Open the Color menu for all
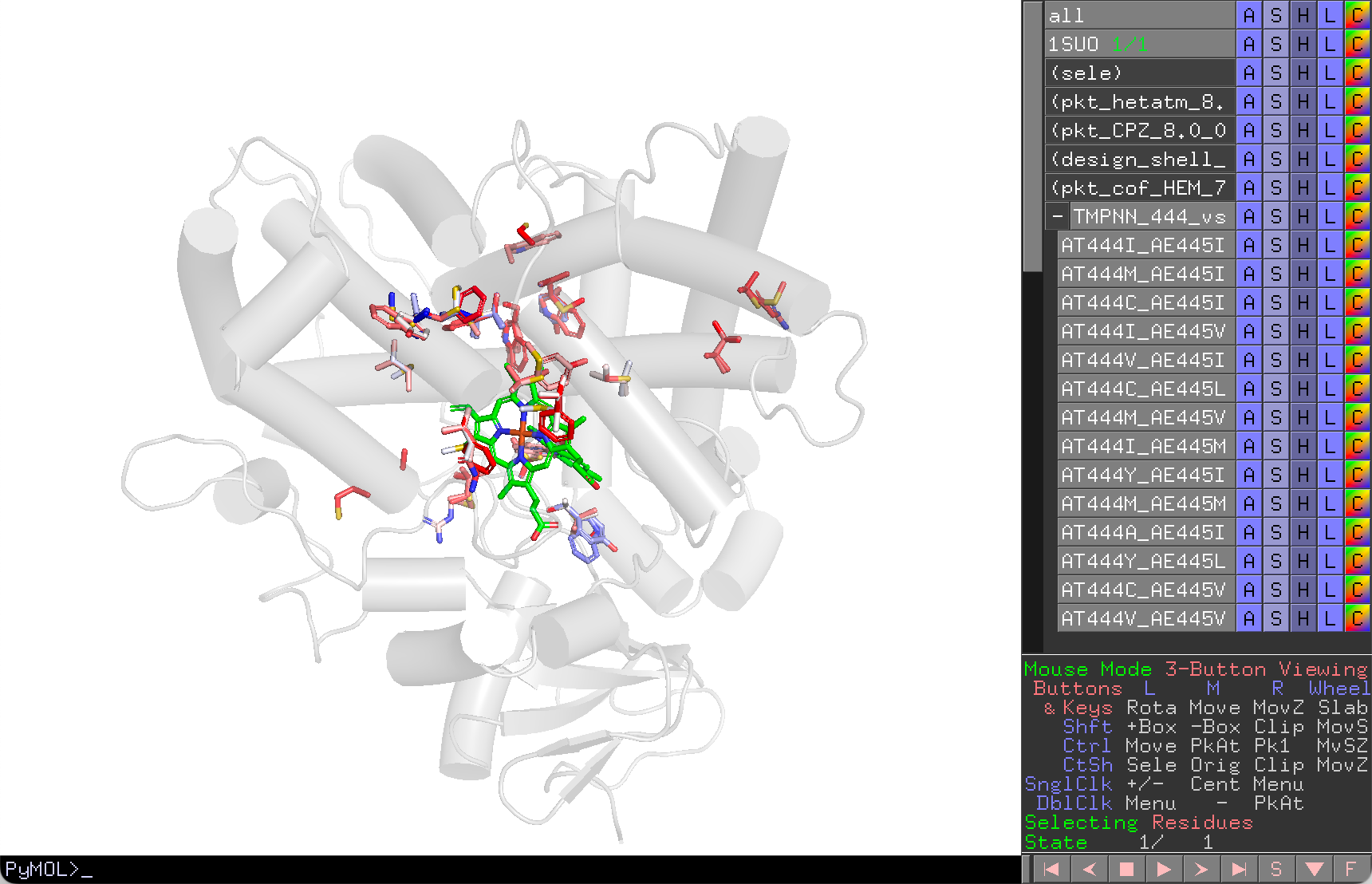This screenshot has height=884, width=1372. [x=1358, y=15]
